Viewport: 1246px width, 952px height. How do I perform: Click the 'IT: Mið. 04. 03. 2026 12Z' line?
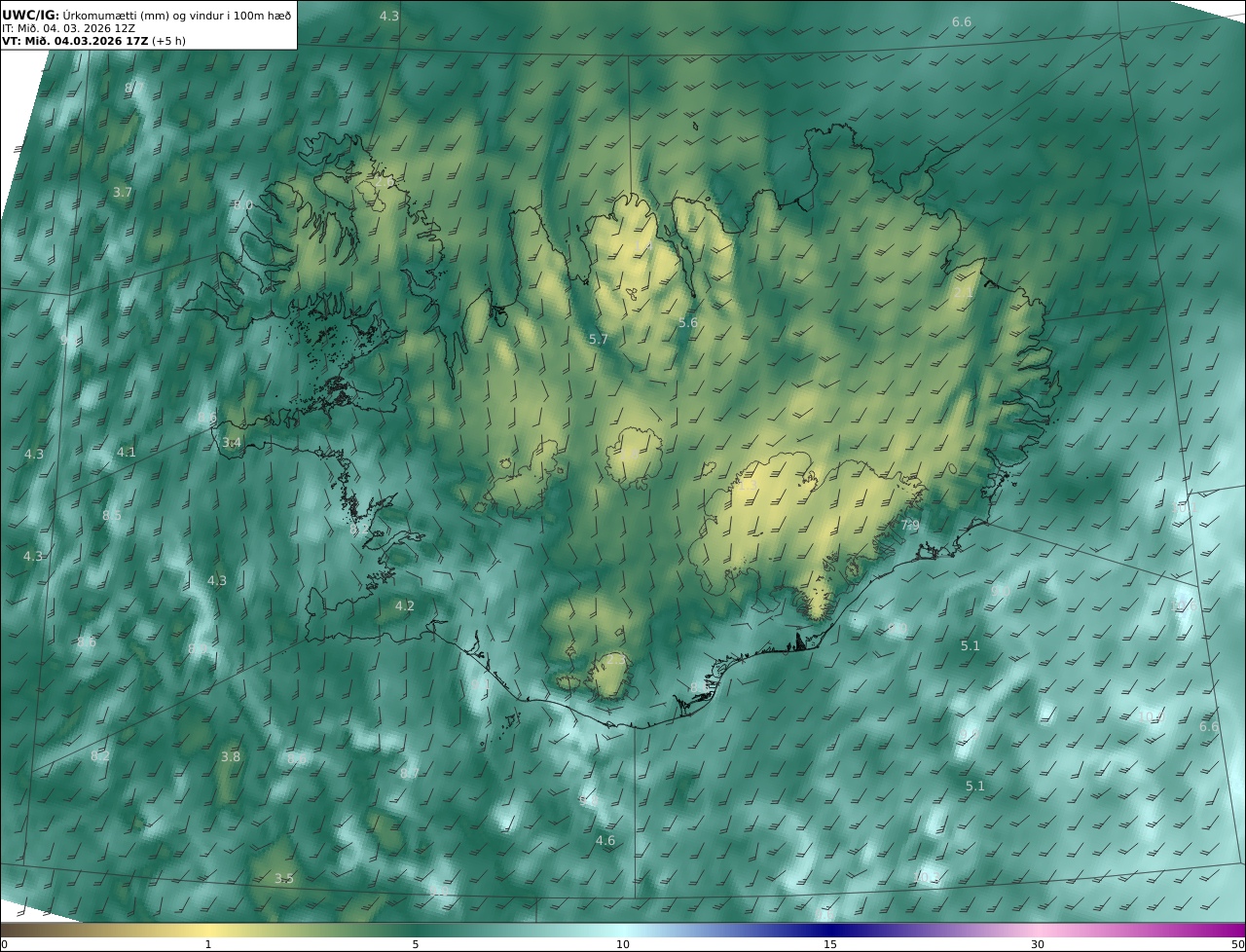point(68,28)
